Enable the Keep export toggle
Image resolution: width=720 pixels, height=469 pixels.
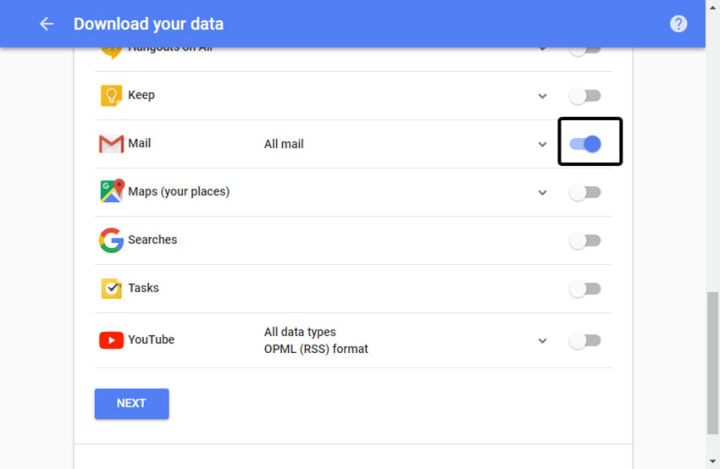pos(585,96)
